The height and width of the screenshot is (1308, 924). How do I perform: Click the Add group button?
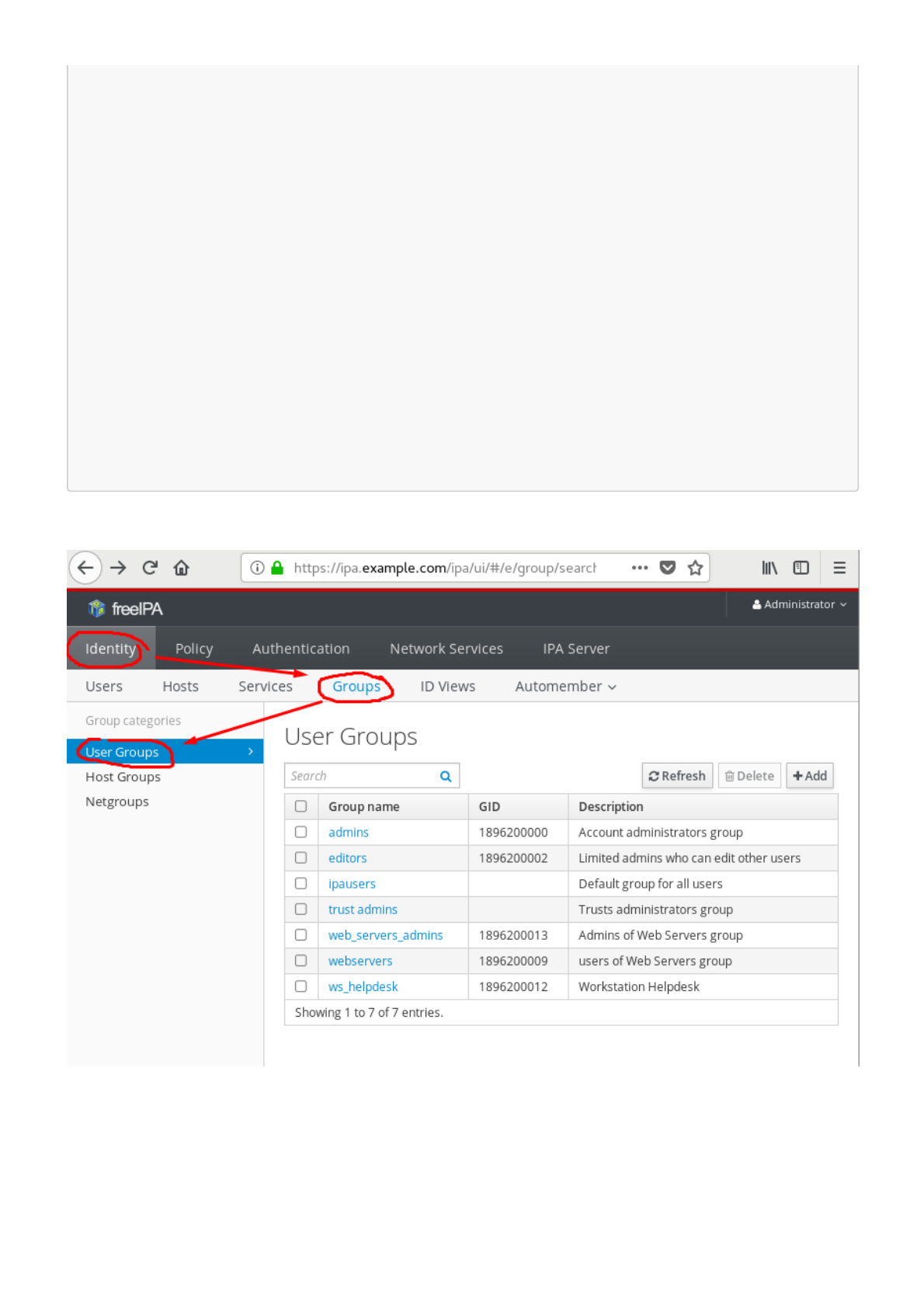(x=810, y=776)
